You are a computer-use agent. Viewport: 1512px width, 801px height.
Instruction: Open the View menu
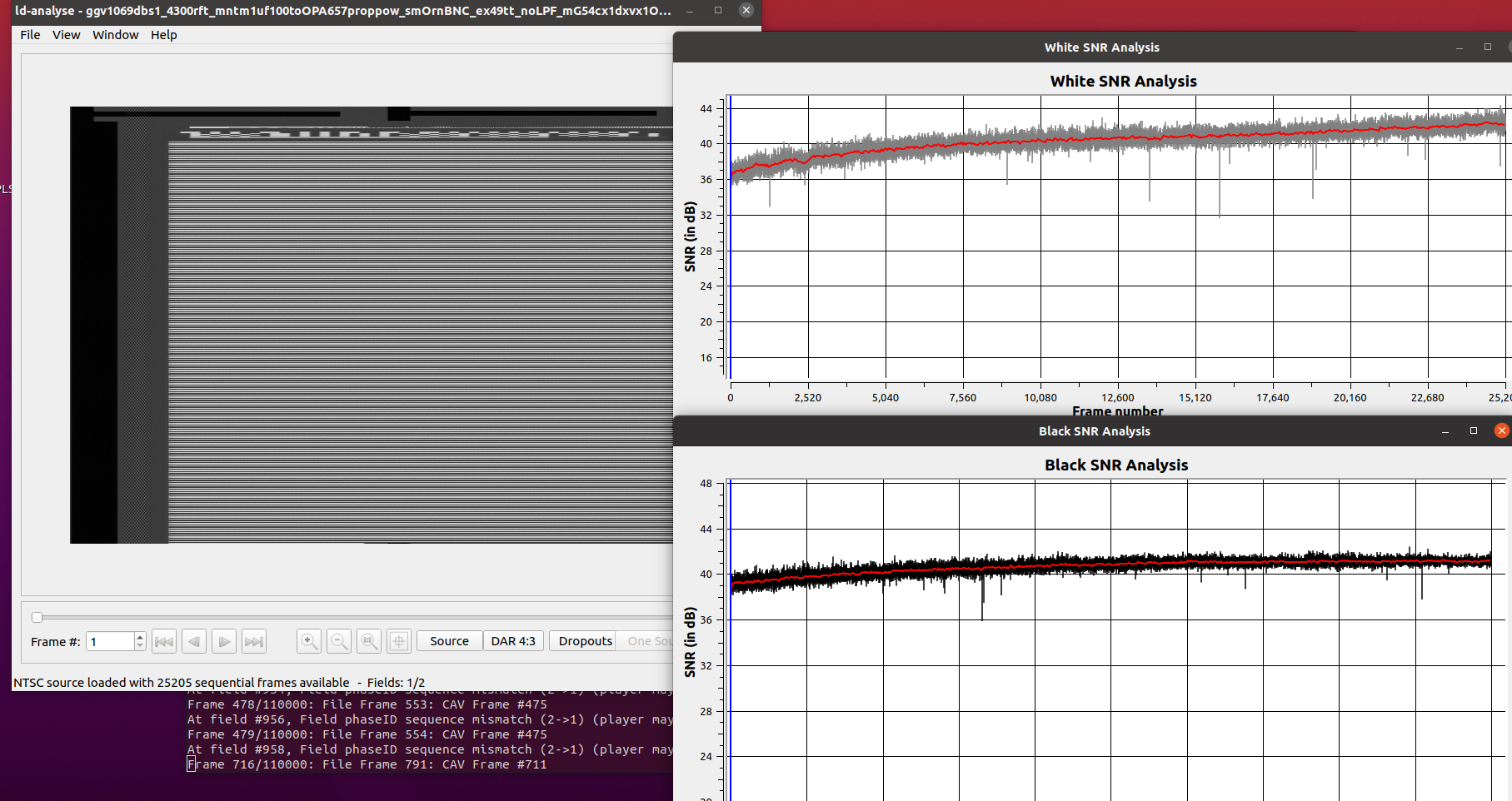pos(67,35)
